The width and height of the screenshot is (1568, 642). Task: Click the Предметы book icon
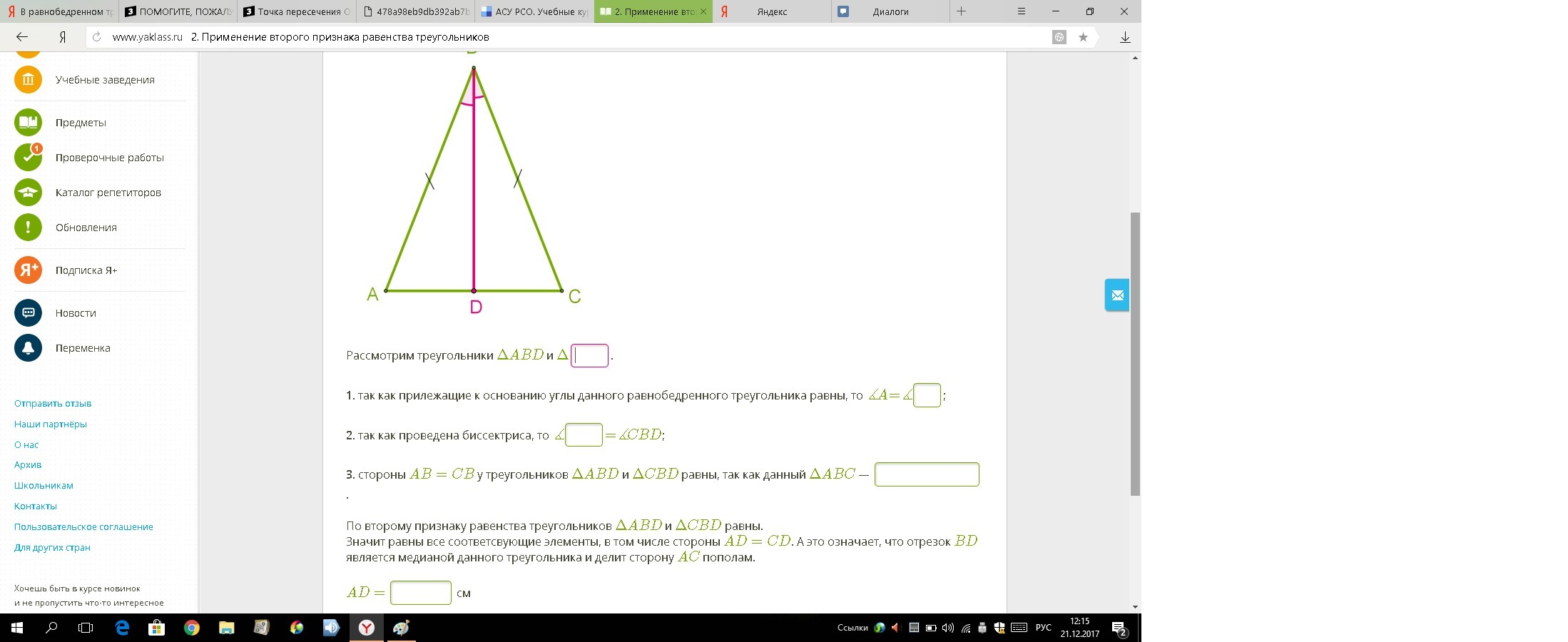(x=28, y=122)
